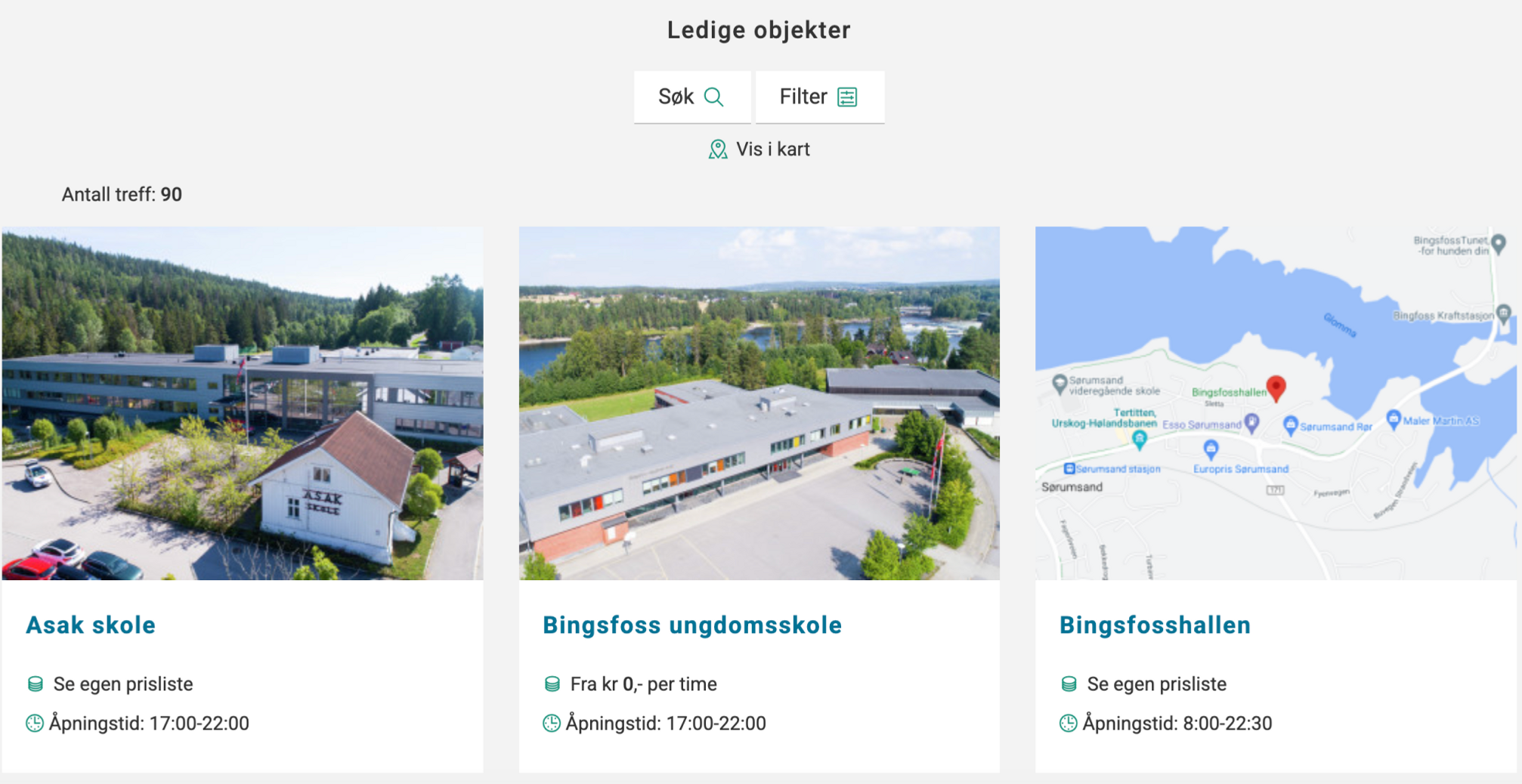Screen dimensions: 1522x784
Task: Show results via Vis i kart link
Action: [759, 150]
